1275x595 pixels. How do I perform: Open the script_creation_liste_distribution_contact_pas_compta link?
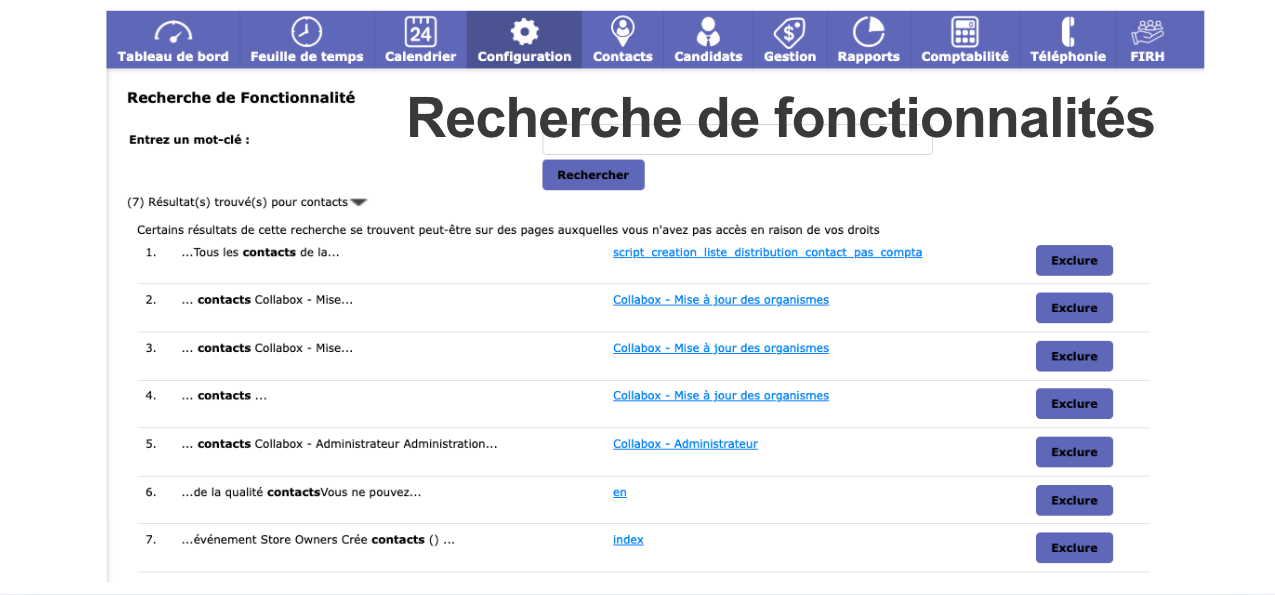(767, 253)
